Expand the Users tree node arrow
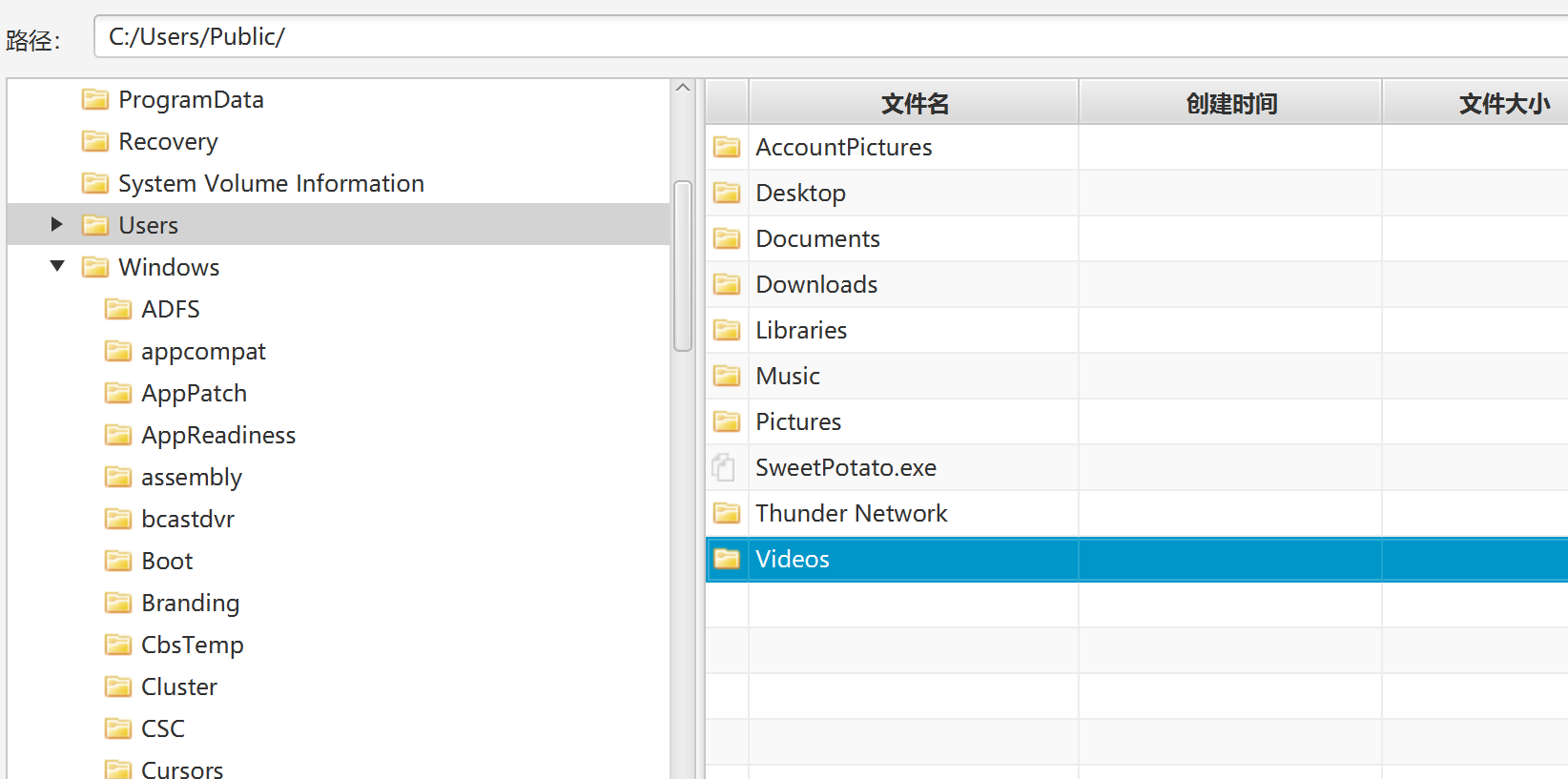 56,224
